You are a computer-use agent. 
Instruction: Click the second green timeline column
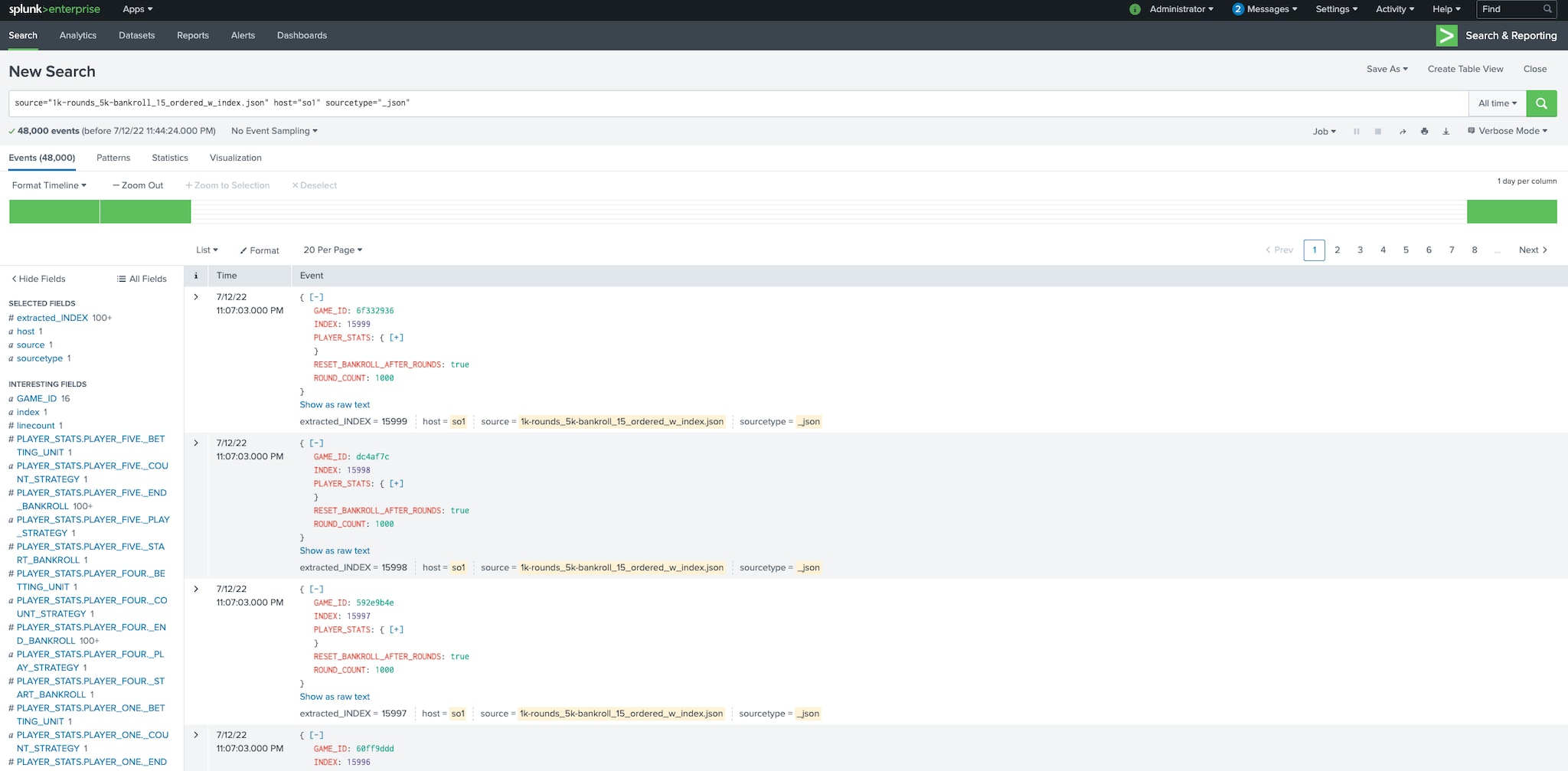(145, 212)
